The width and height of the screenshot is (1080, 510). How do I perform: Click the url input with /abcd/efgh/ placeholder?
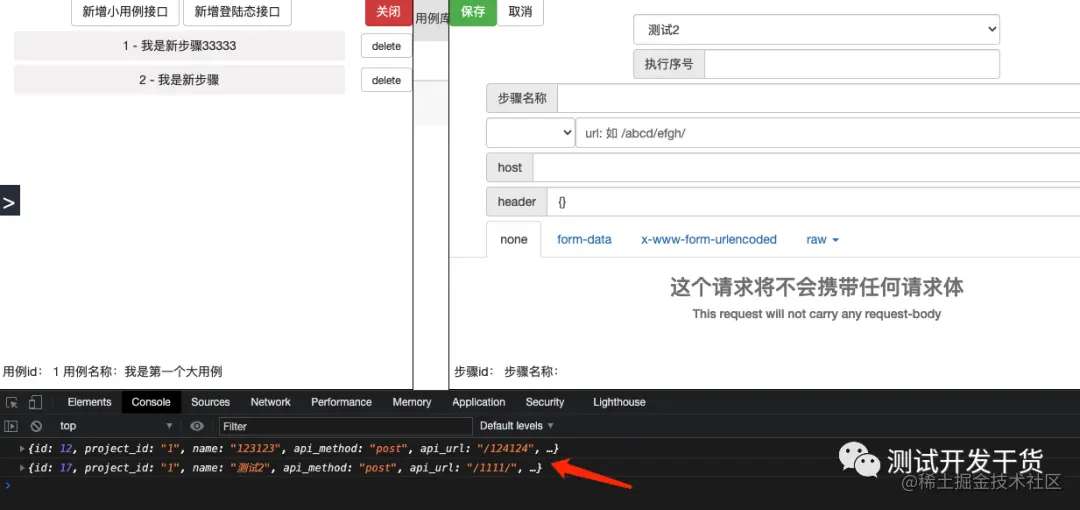(x=827, y=133)
